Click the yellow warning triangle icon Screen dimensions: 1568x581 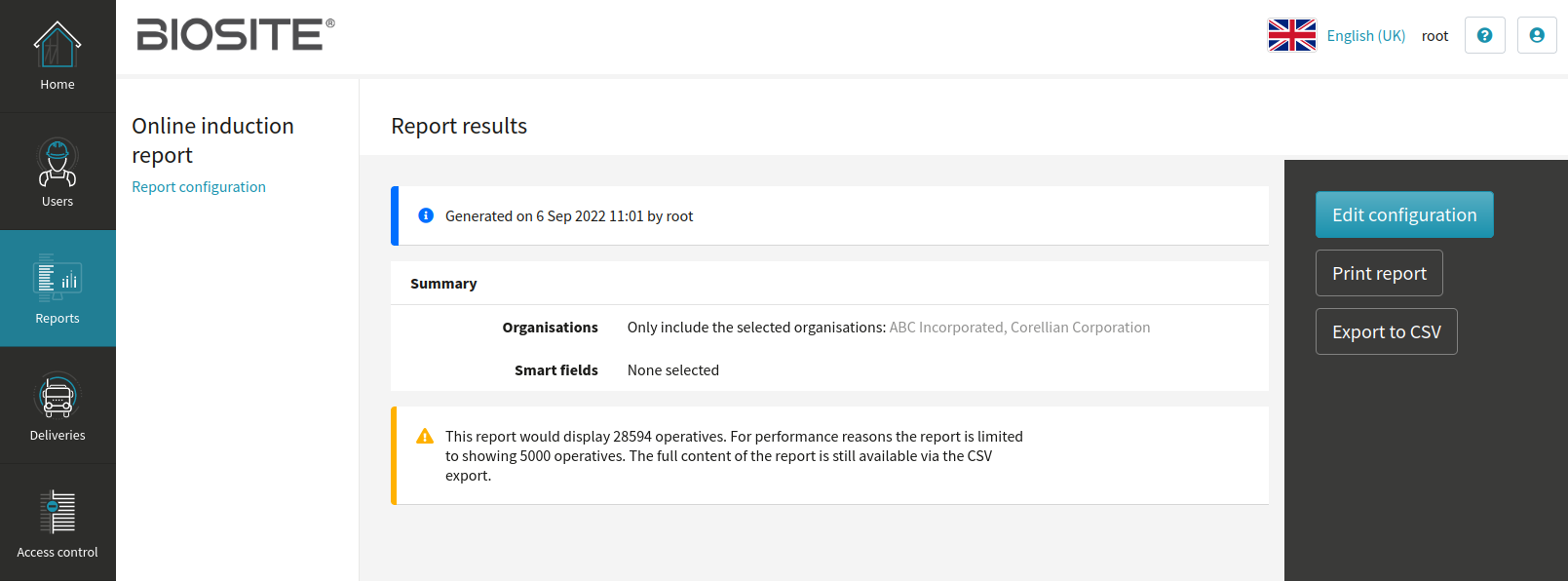pos(425,437)
